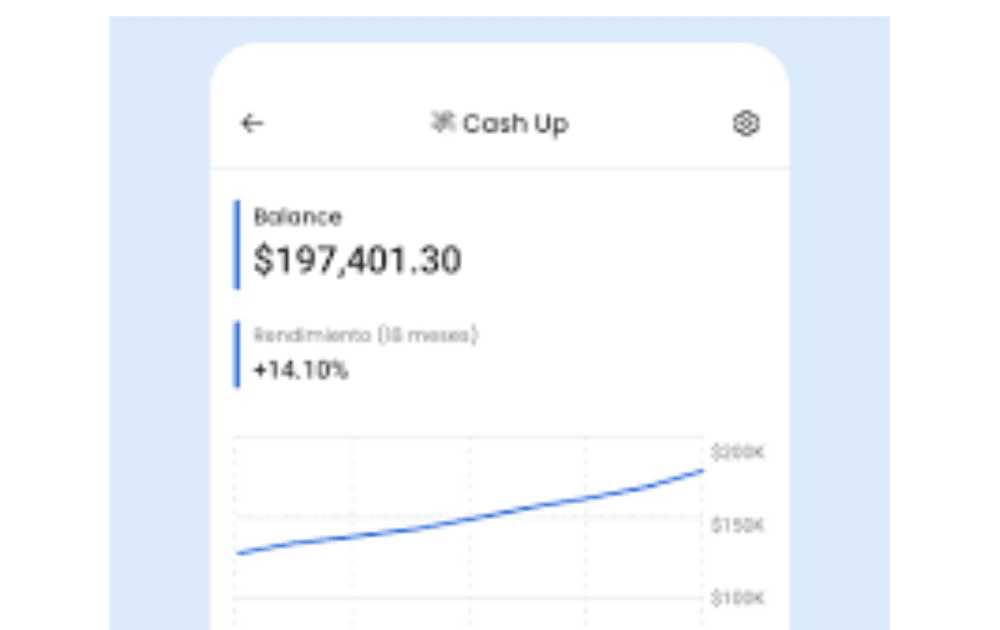Click the blue accent bar beside Balance
Viewport: 1000px width, 630px height.
[237, 244]
